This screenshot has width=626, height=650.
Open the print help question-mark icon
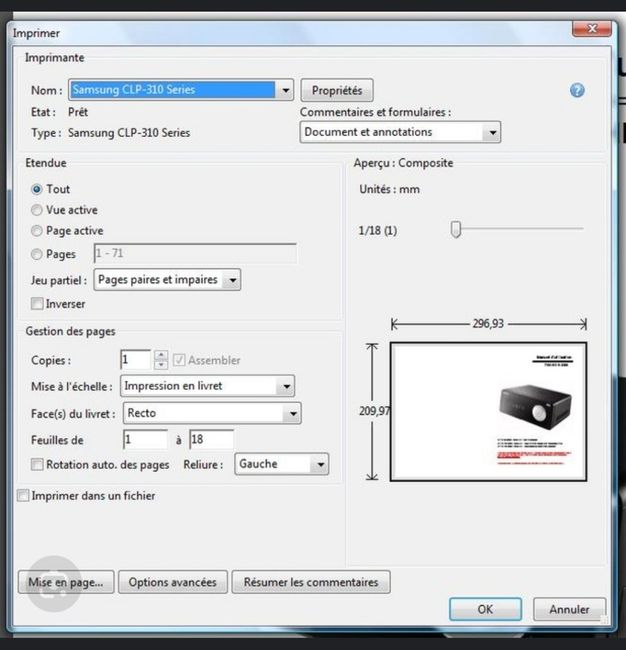point(577,90)
